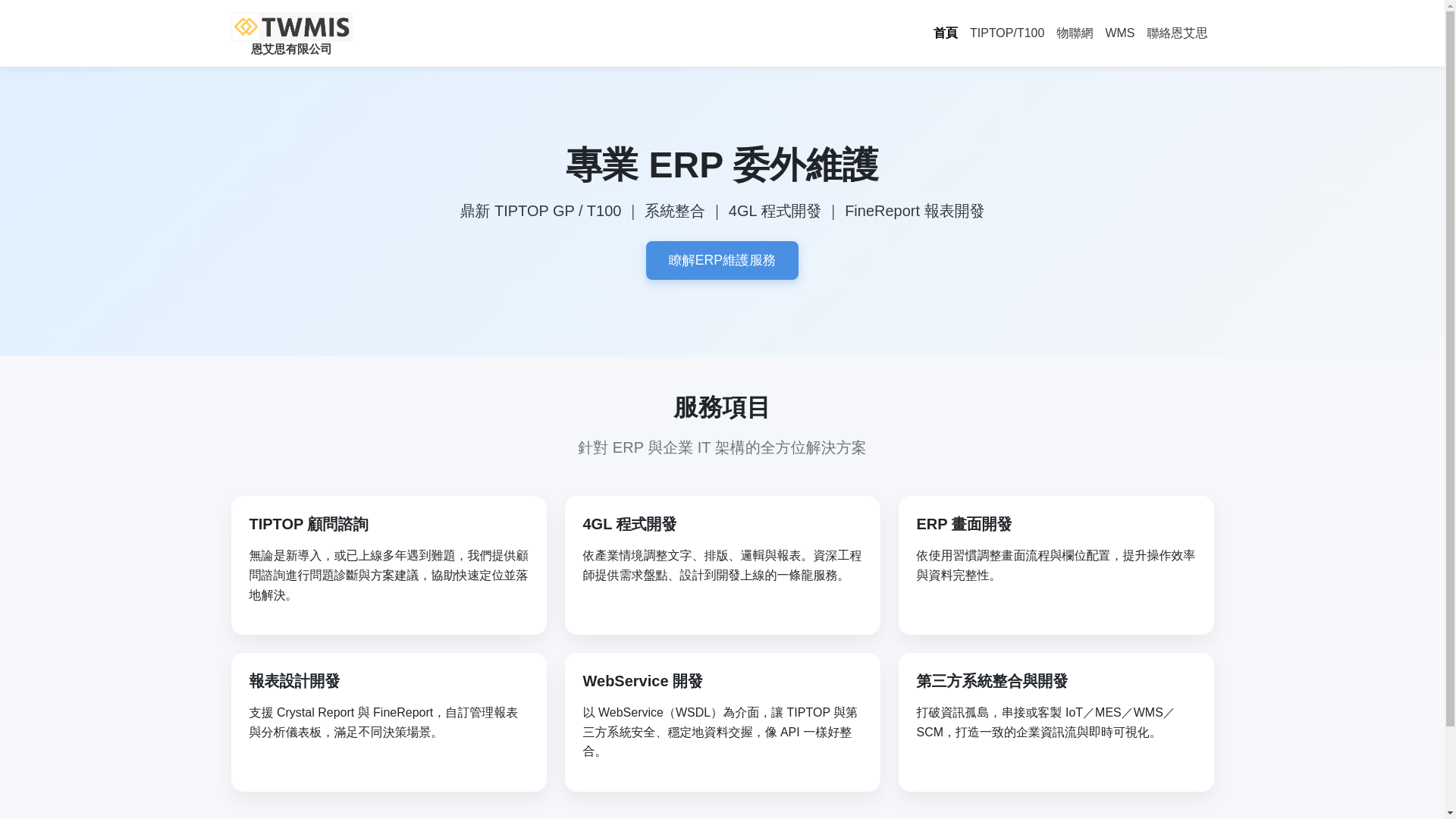Image resolution: width=1456 pixels, height=819 pixels.
Task: Open the 首頁 navigation item
Action: pyautogui.click(x=945, y=33)
